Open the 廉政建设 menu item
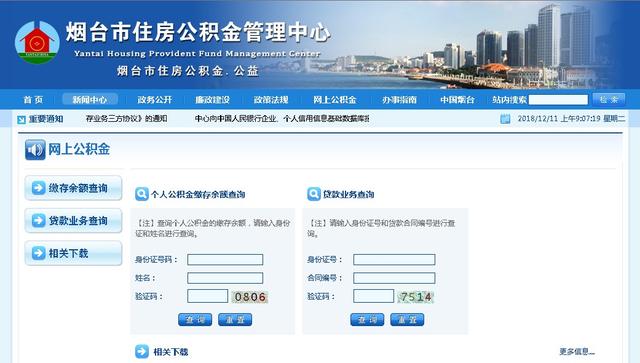 click(212, 100)
